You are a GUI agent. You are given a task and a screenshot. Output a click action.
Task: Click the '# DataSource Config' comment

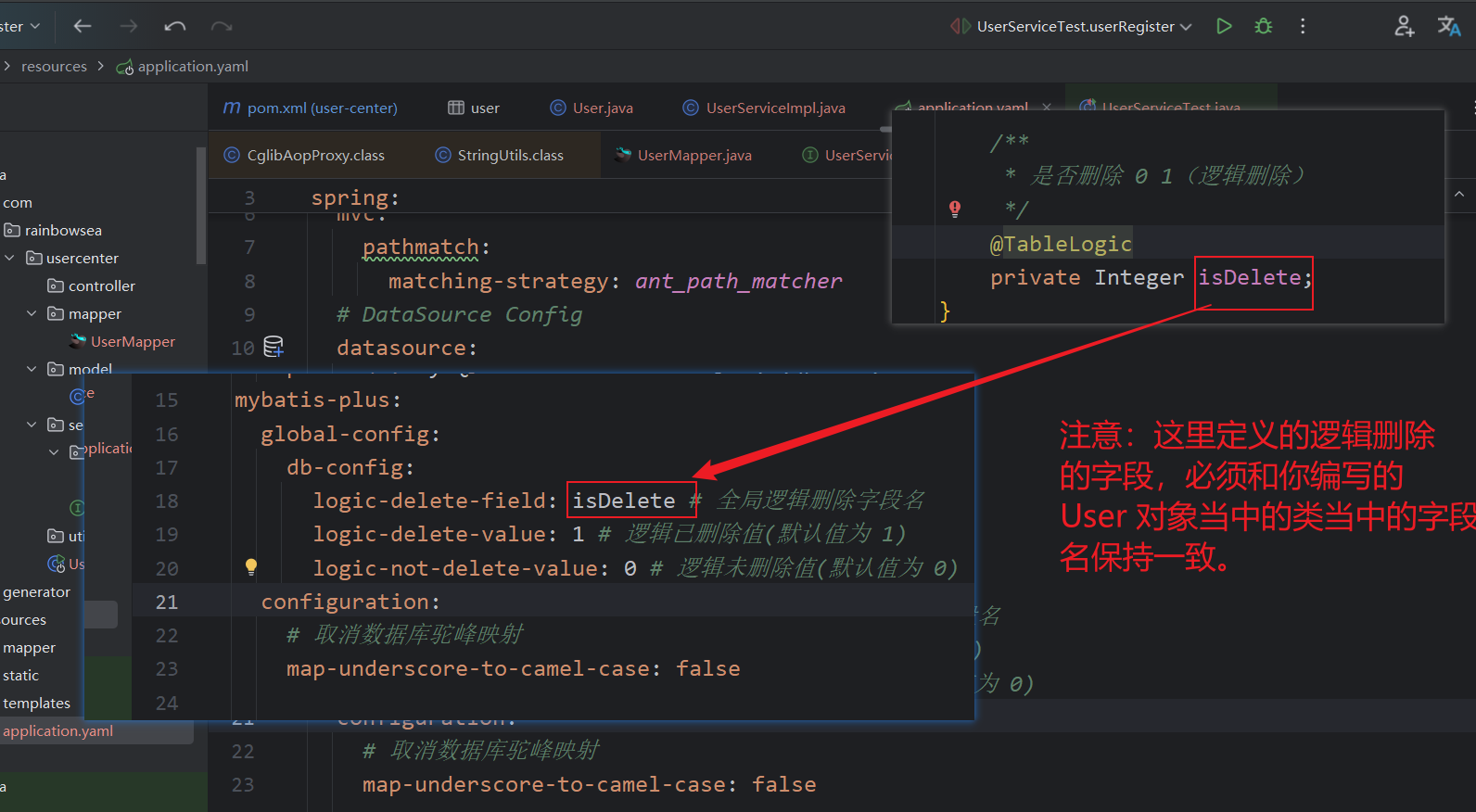[x=460, y=314]
